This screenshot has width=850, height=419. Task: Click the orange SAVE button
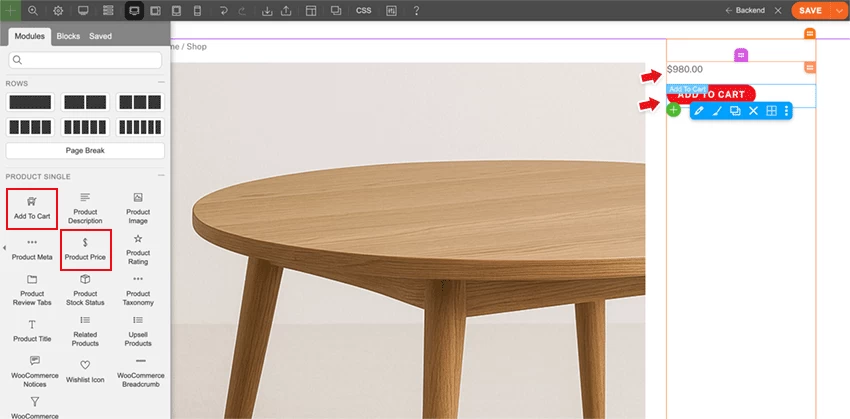(x=810, y=10)
